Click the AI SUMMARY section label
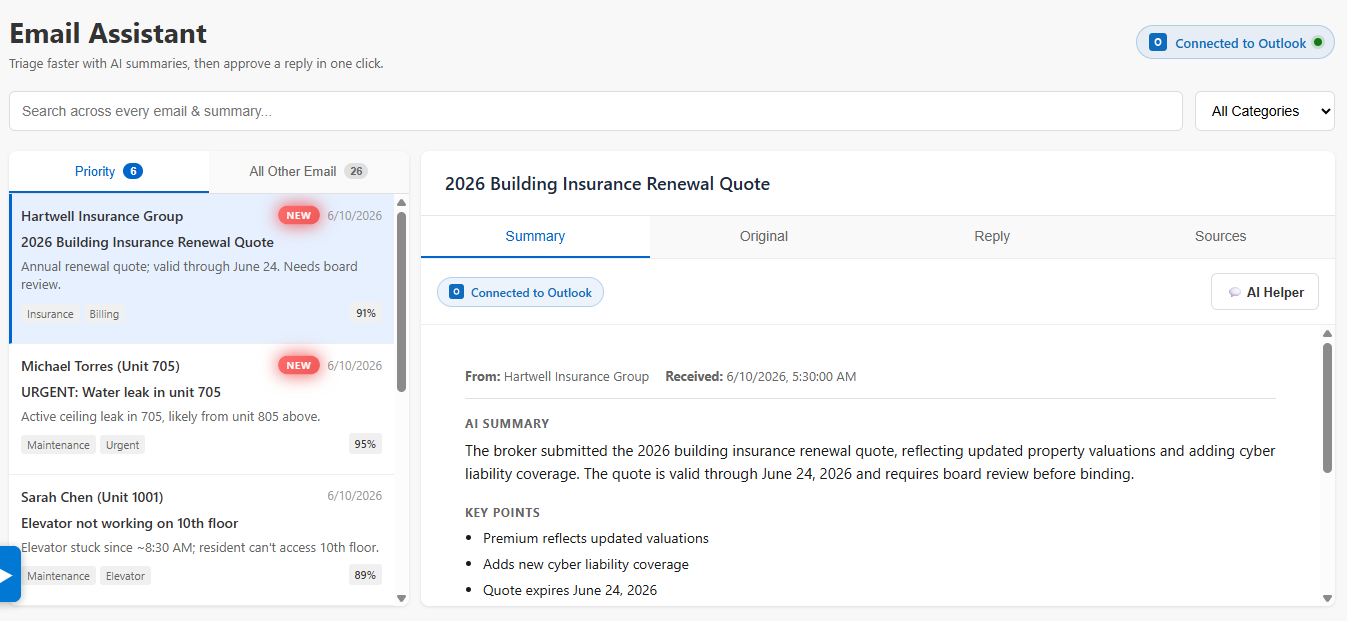1347x621 pixels. pos(507,424)
